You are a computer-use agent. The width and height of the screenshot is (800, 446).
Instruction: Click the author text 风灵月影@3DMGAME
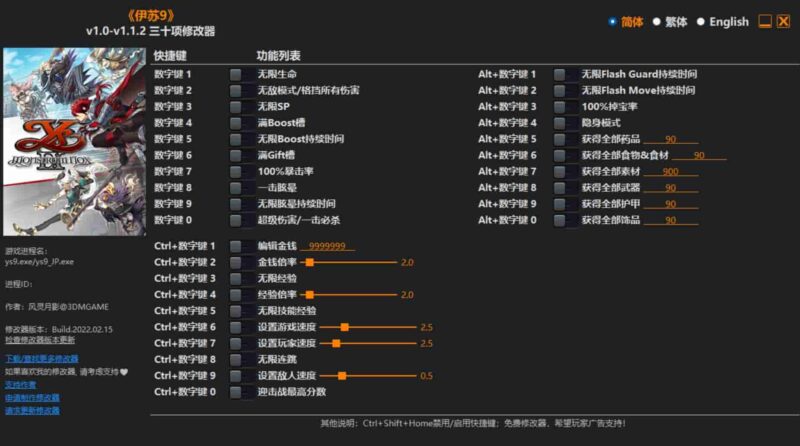(68, 307)
